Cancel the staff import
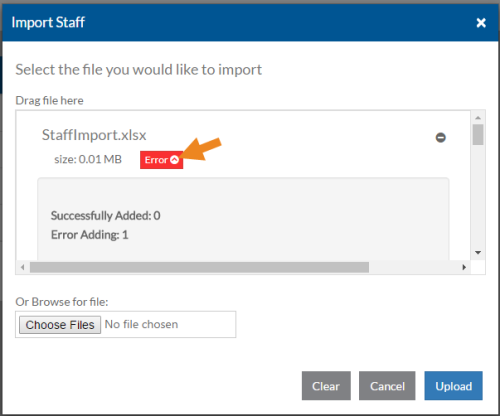Viewport: 500px width, 416px height. coord(387,386)
